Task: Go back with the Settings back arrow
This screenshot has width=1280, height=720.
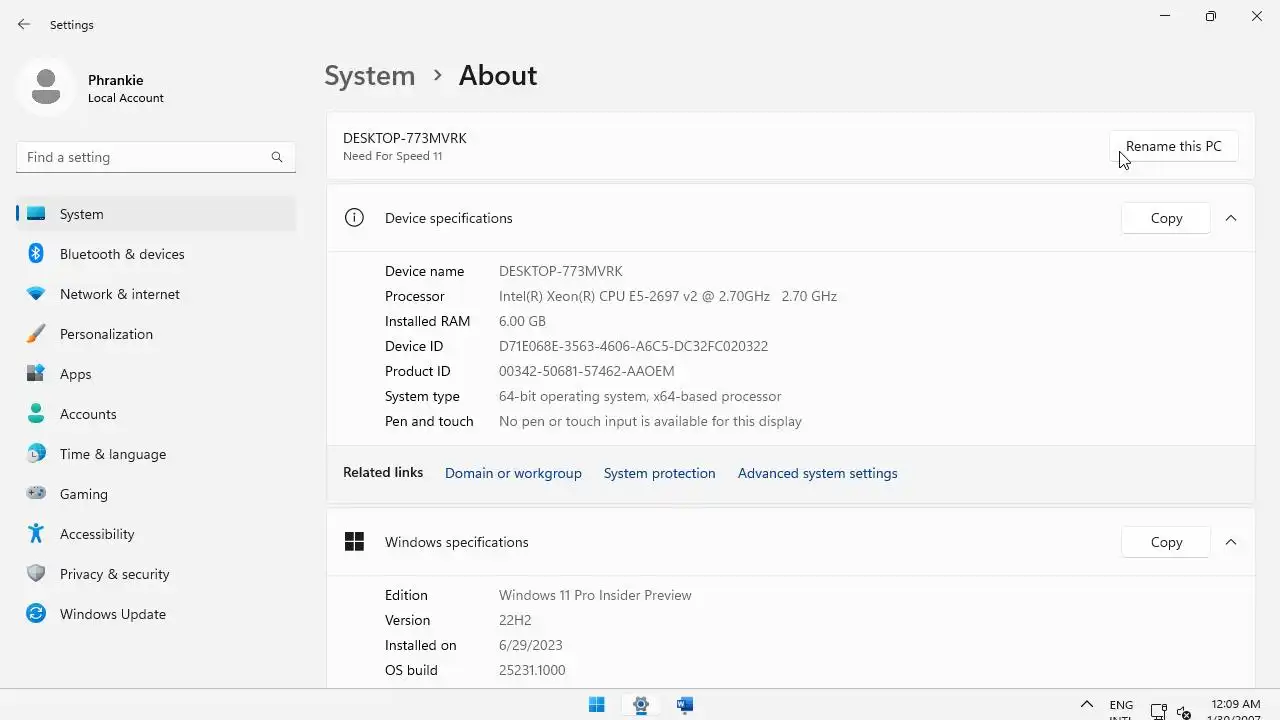Action: [x=24, y=25]
